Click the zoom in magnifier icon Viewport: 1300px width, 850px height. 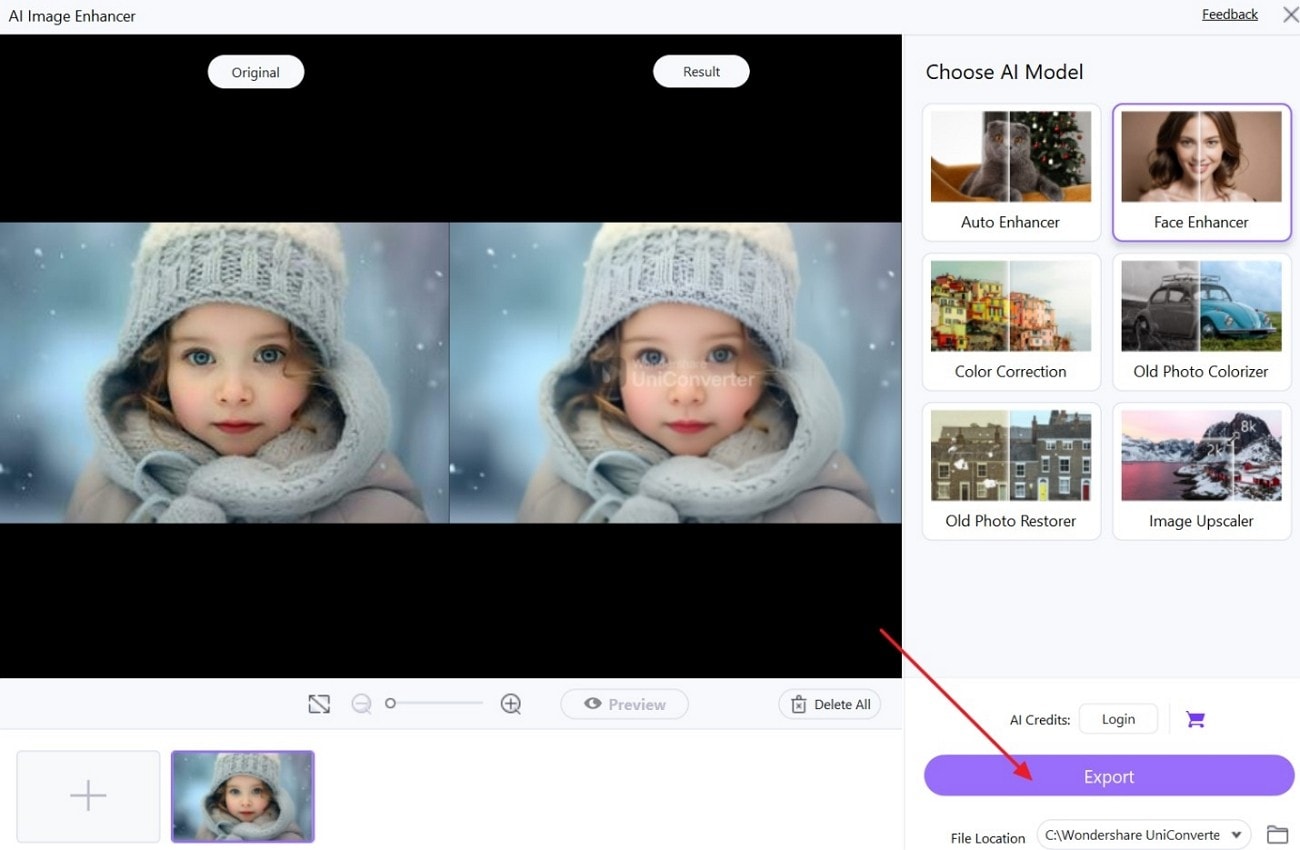pos(511,704)
